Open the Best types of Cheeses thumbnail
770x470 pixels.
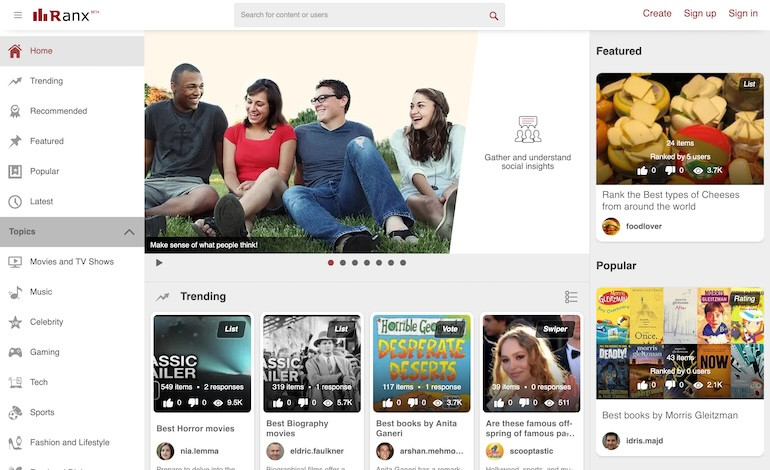click(x=679, y=128)
